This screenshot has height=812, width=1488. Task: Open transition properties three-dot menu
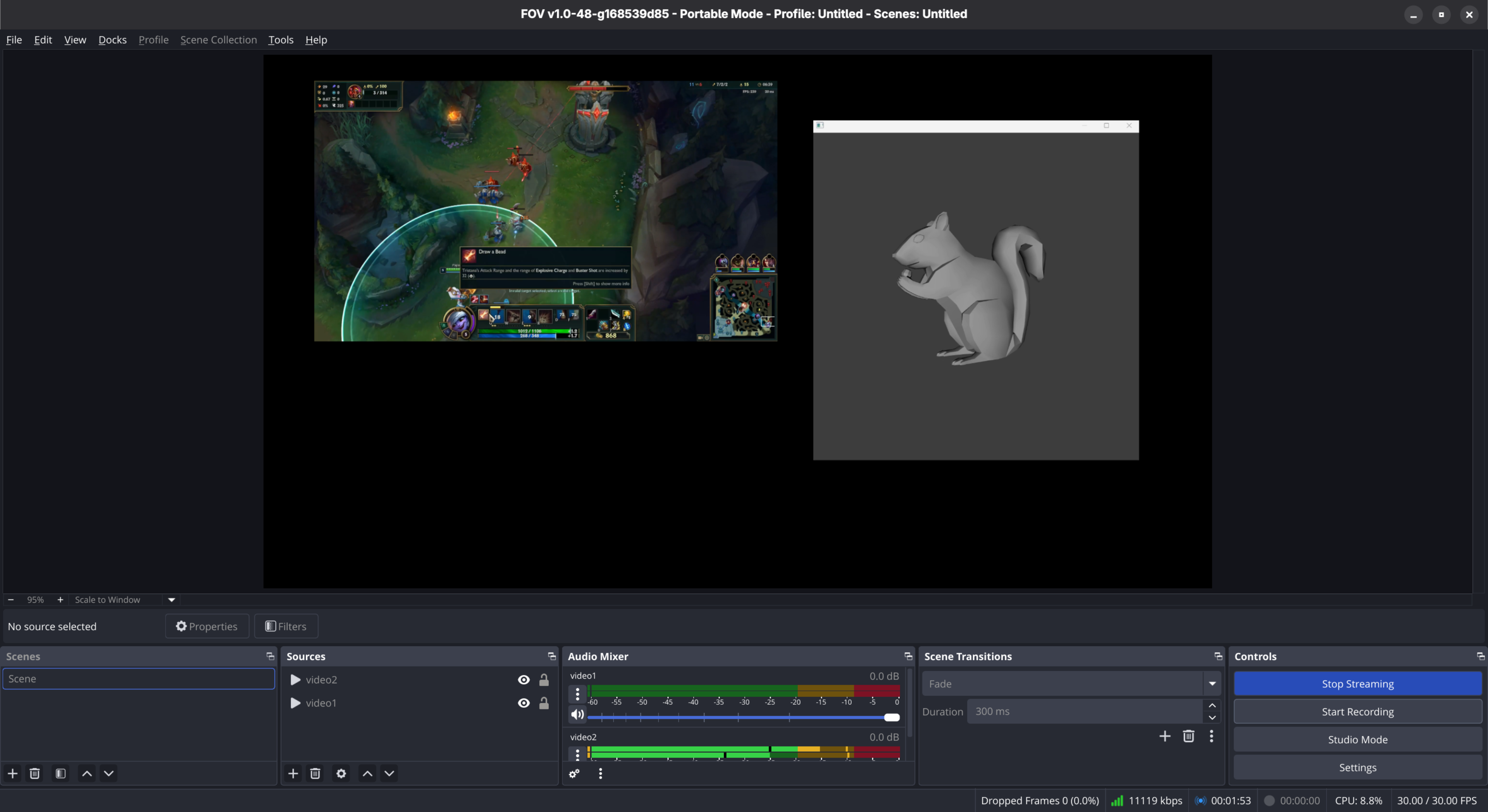pyautogui.click(x=1212, y=736)
